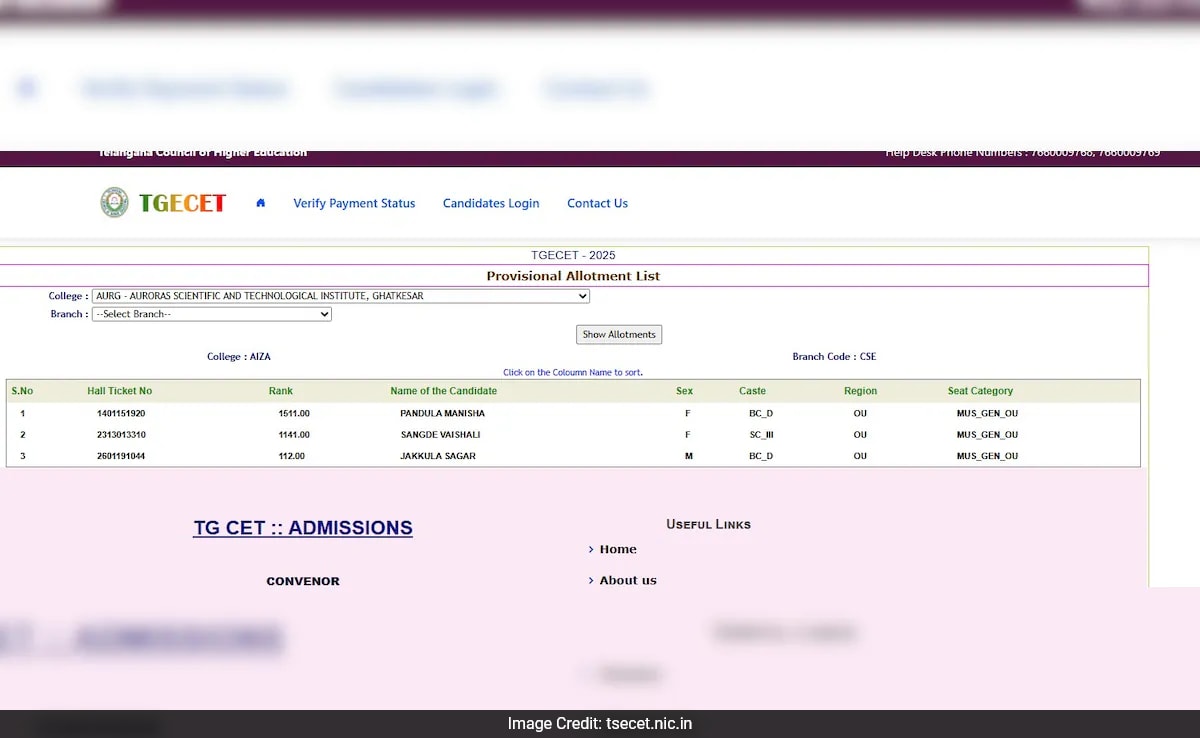The width and height of the screenshot is (1200, 738).
Task: Click rank value 1511.00
Action: coord(294,413)
